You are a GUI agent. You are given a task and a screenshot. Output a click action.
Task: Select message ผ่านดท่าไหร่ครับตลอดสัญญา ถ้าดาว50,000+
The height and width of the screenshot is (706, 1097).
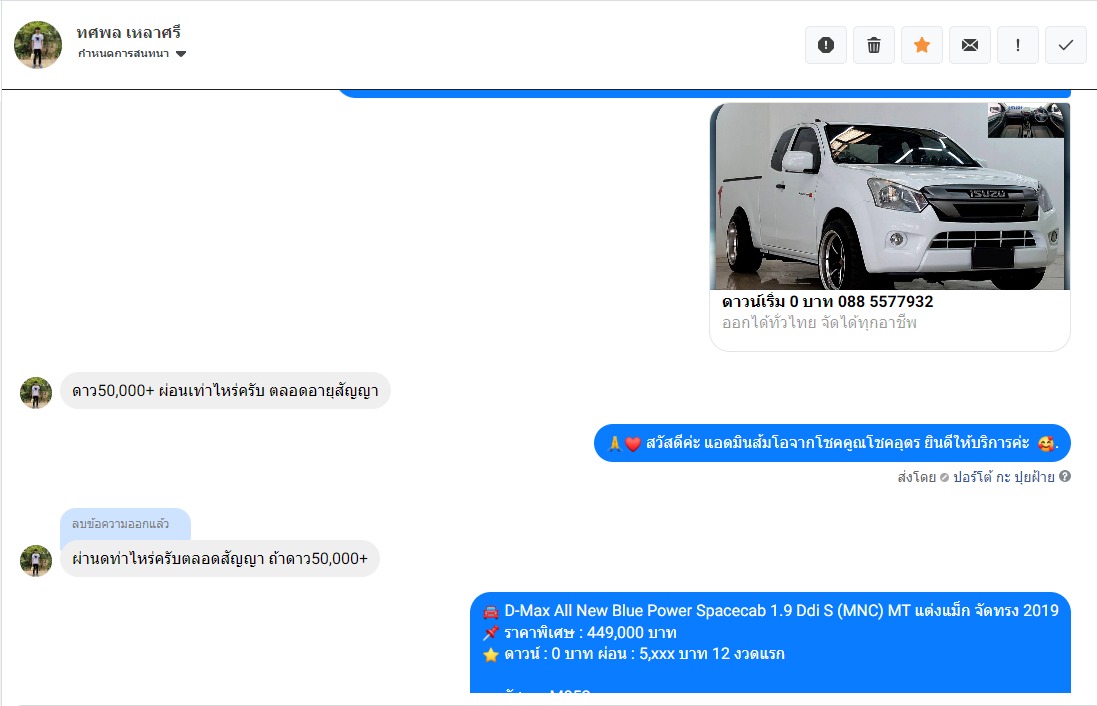[x=220, y=558]
